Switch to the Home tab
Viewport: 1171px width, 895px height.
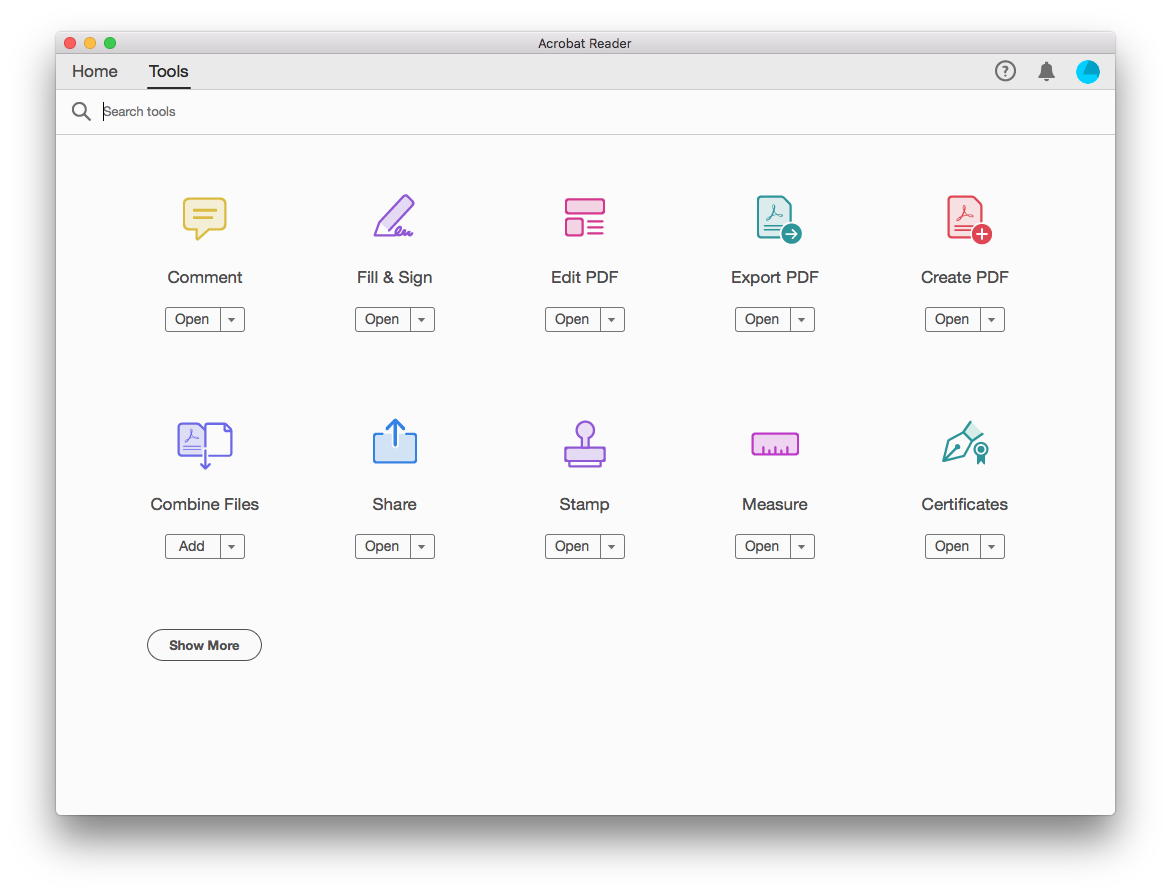[95, 72]
